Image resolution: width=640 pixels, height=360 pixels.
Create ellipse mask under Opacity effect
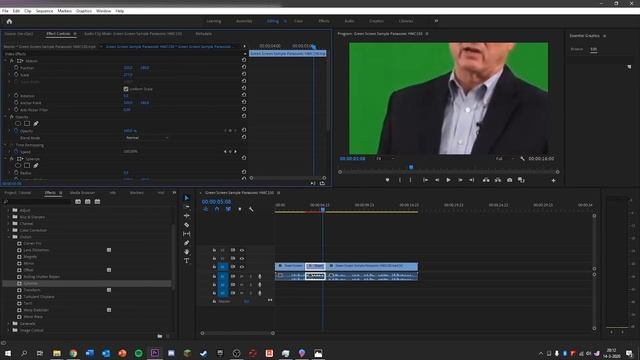tap(18, 124)
